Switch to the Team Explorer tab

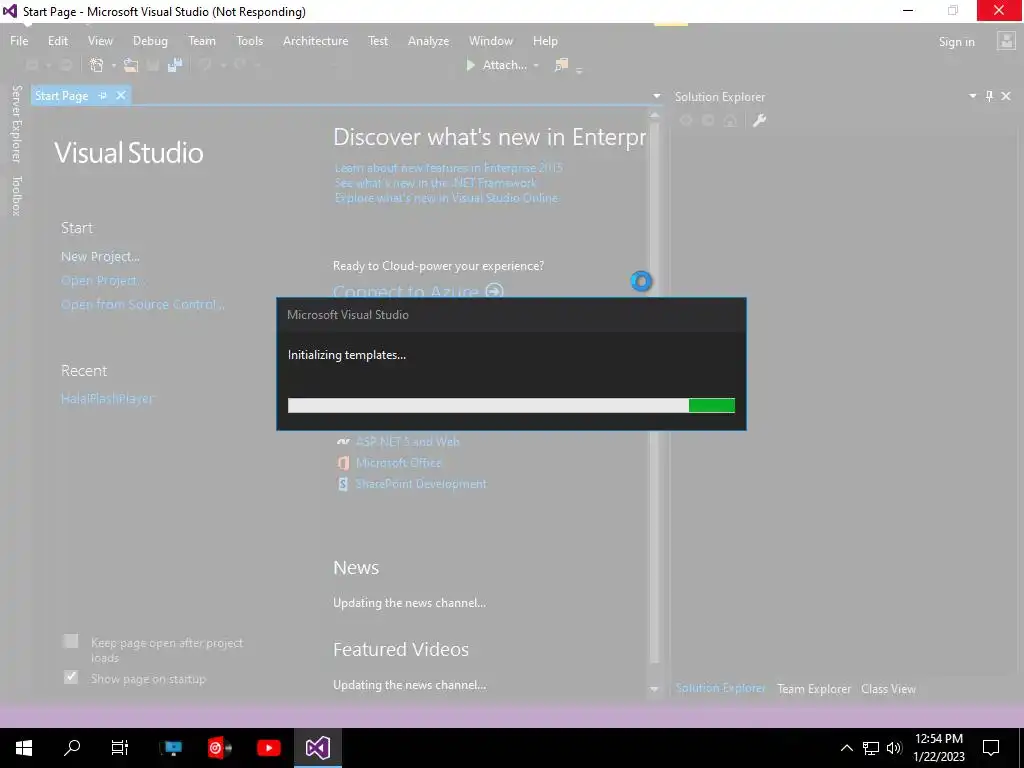click(814, 689)
